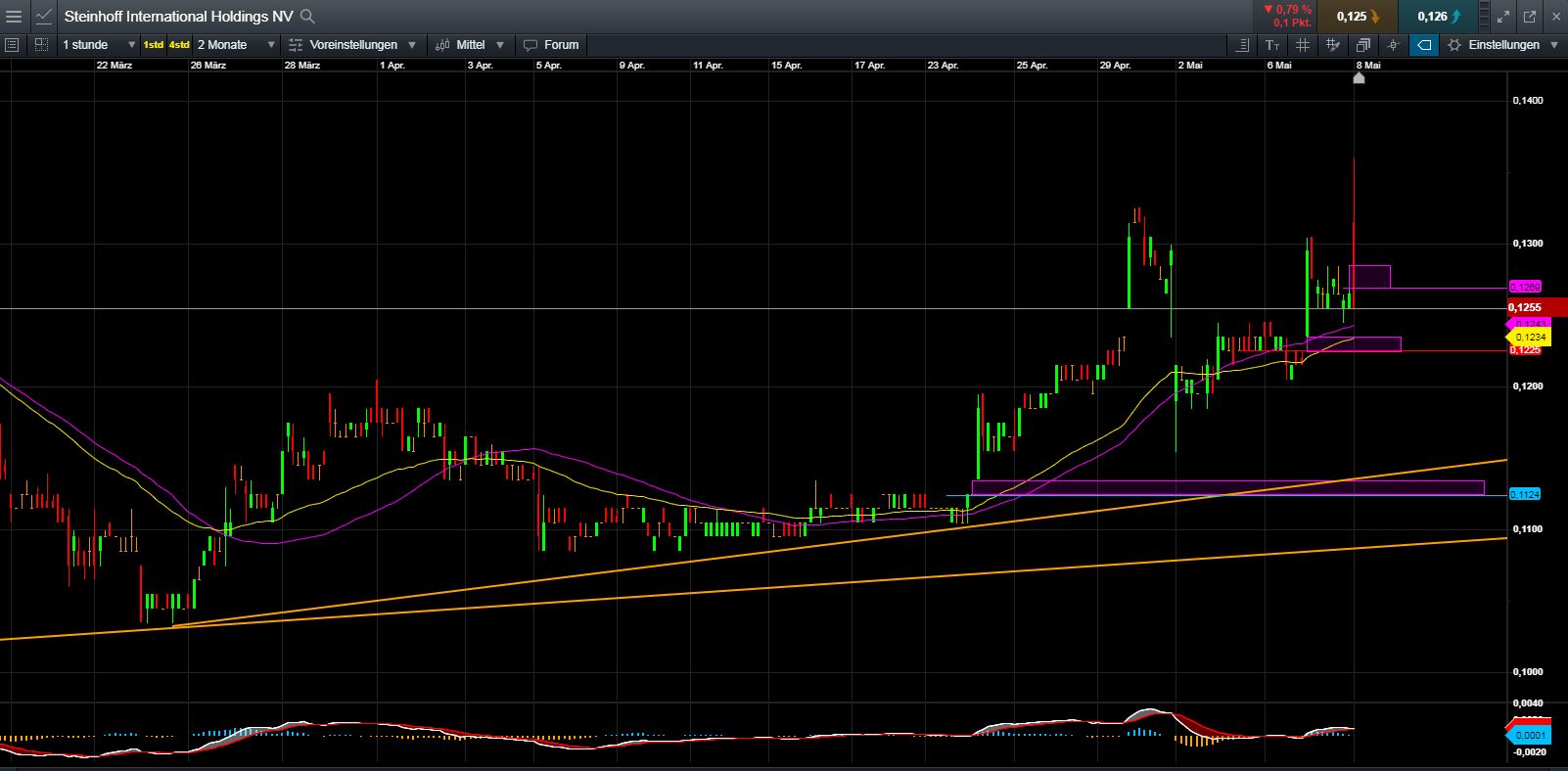Viewport: 1568px width, 771px height.
Task: Click the 0,1200 axis price label
Action: coord(1527,386)
